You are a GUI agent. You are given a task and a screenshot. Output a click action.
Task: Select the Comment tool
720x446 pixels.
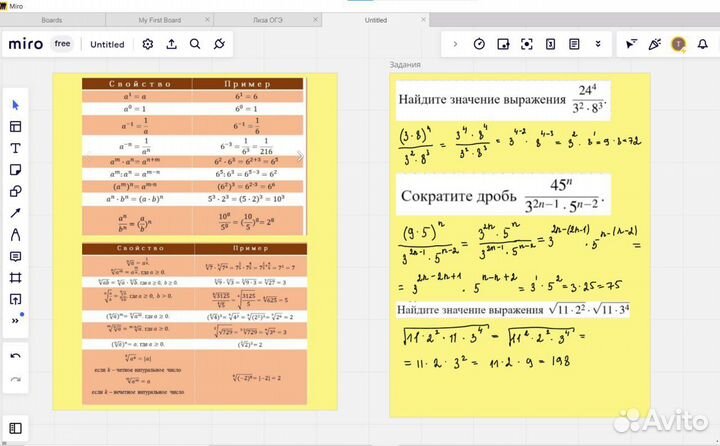tap(15, 256)
